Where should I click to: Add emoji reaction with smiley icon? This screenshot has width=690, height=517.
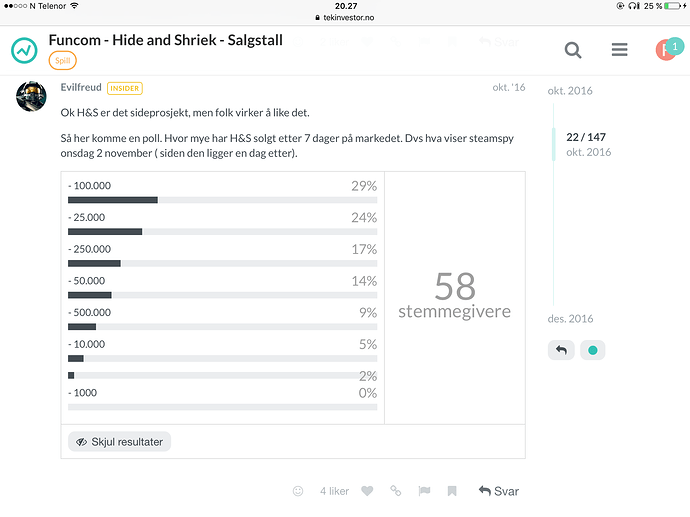(x=298, y=491)
